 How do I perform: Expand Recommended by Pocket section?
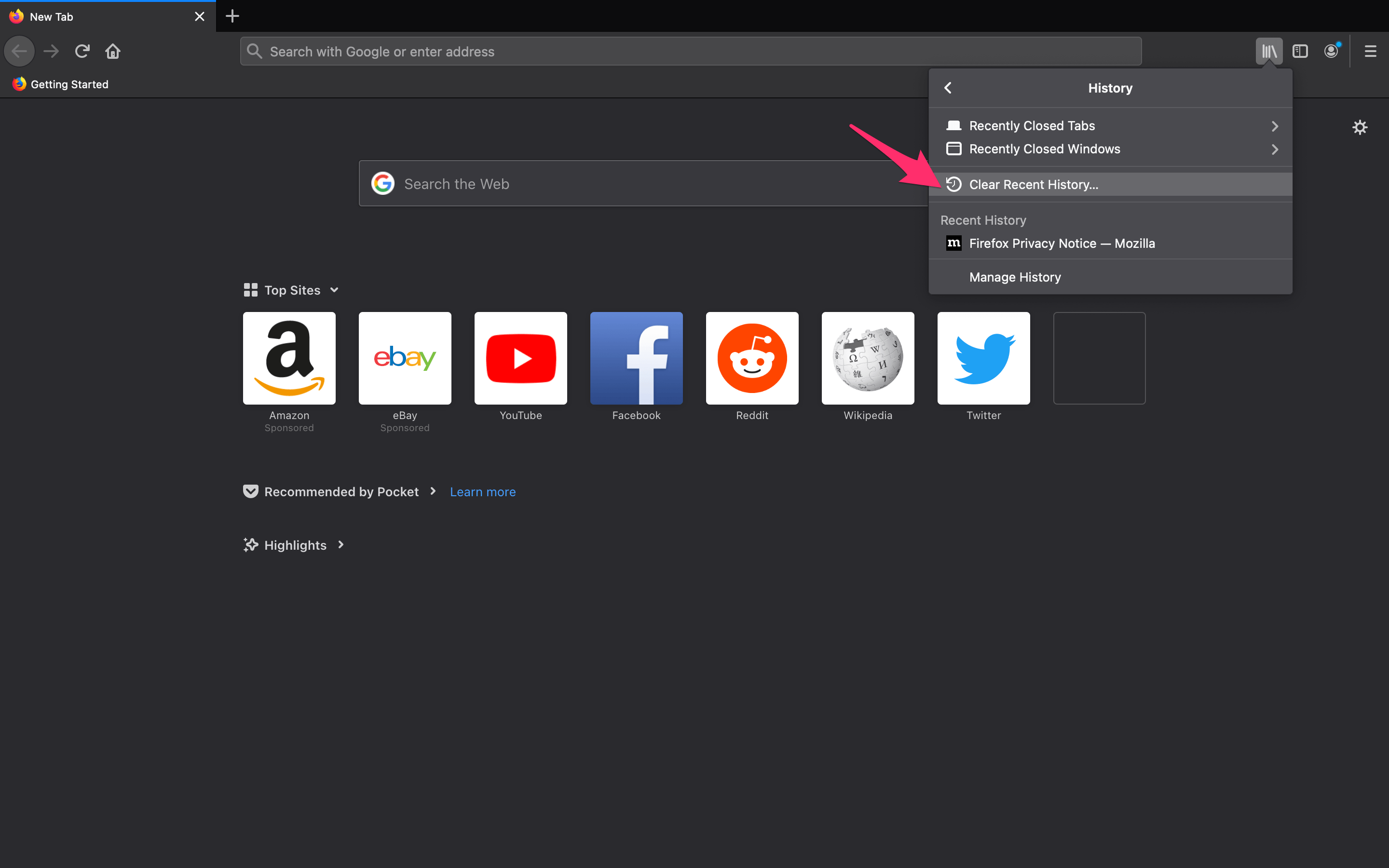[x=341, y=492]
